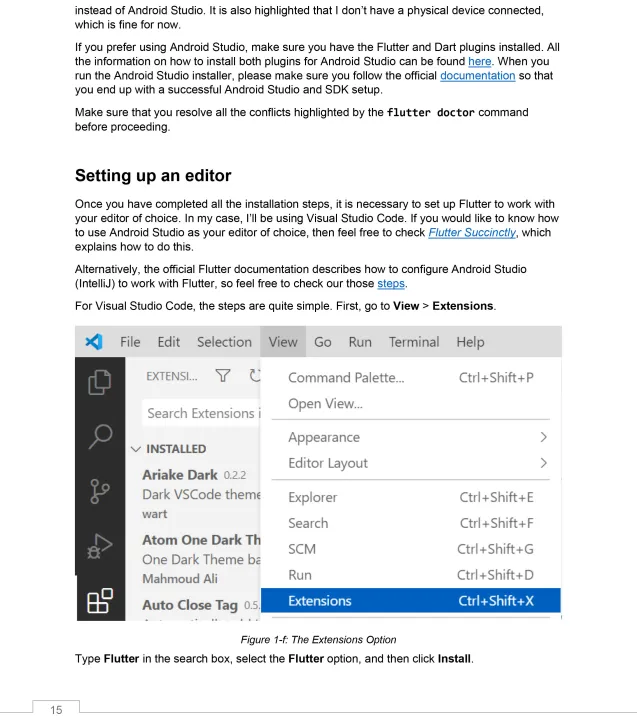Click the 'here' plugins install link
This screenshot has width=637, height=720.
[x=480, y=61]
